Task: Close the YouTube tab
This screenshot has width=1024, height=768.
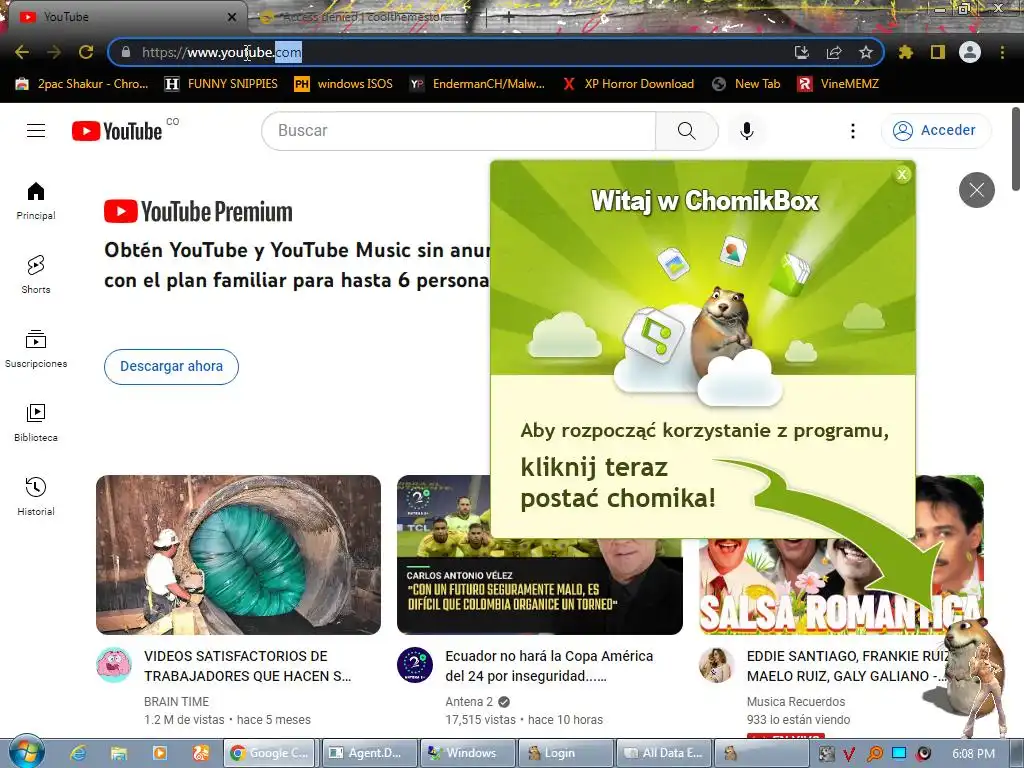Action: point(232,17)
